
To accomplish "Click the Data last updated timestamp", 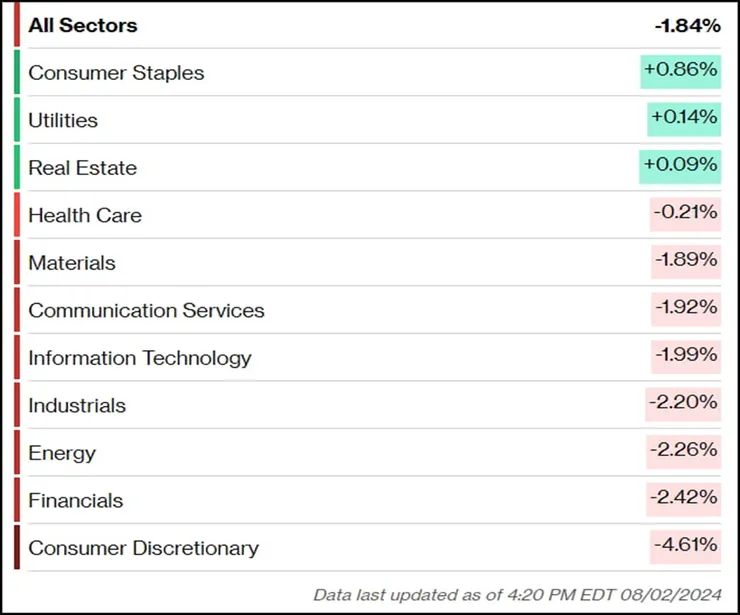I will 517,594.
